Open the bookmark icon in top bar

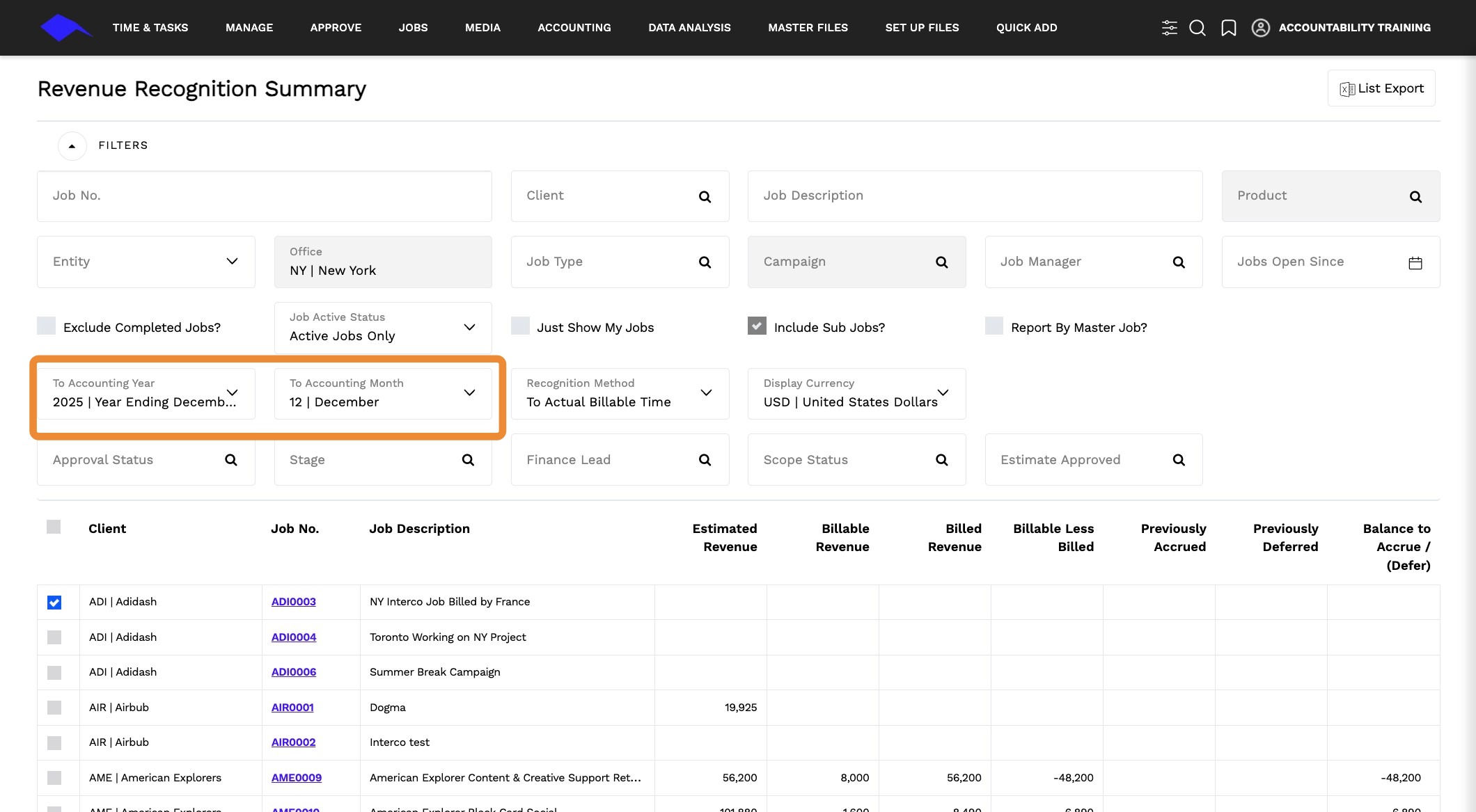1229,28
